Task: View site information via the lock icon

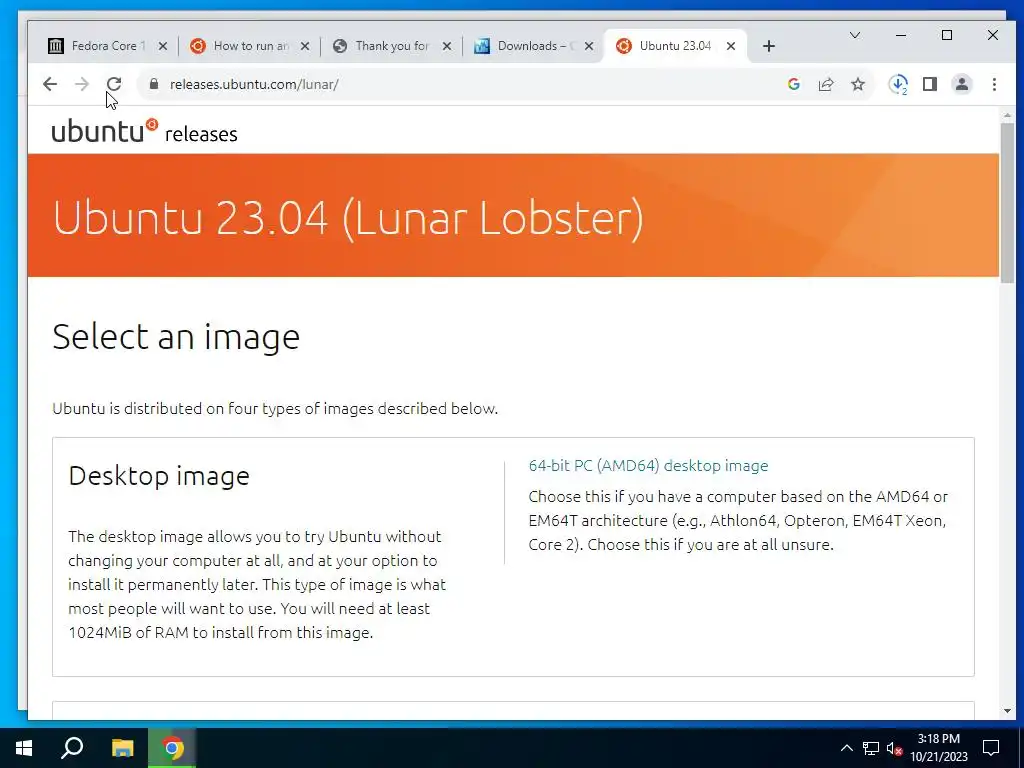Action: tap(154, 84)
